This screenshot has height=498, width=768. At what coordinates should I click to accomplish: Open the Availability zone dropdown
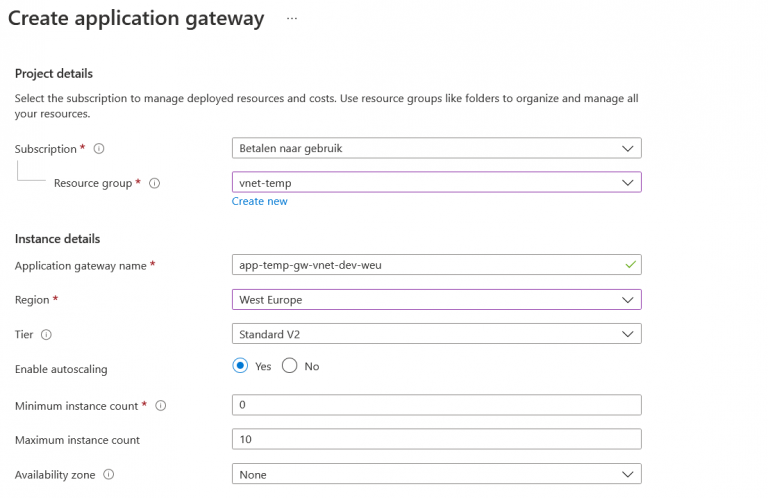(435, 475)
